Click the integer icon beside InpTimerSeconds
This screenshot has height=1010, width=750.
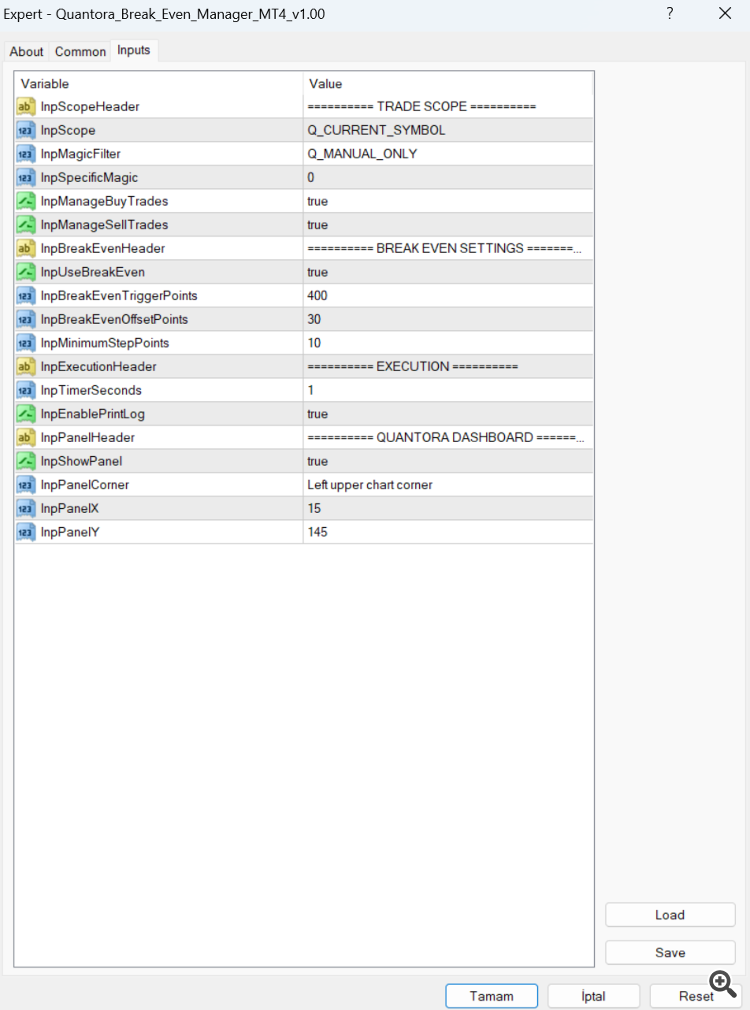point(26,390)
